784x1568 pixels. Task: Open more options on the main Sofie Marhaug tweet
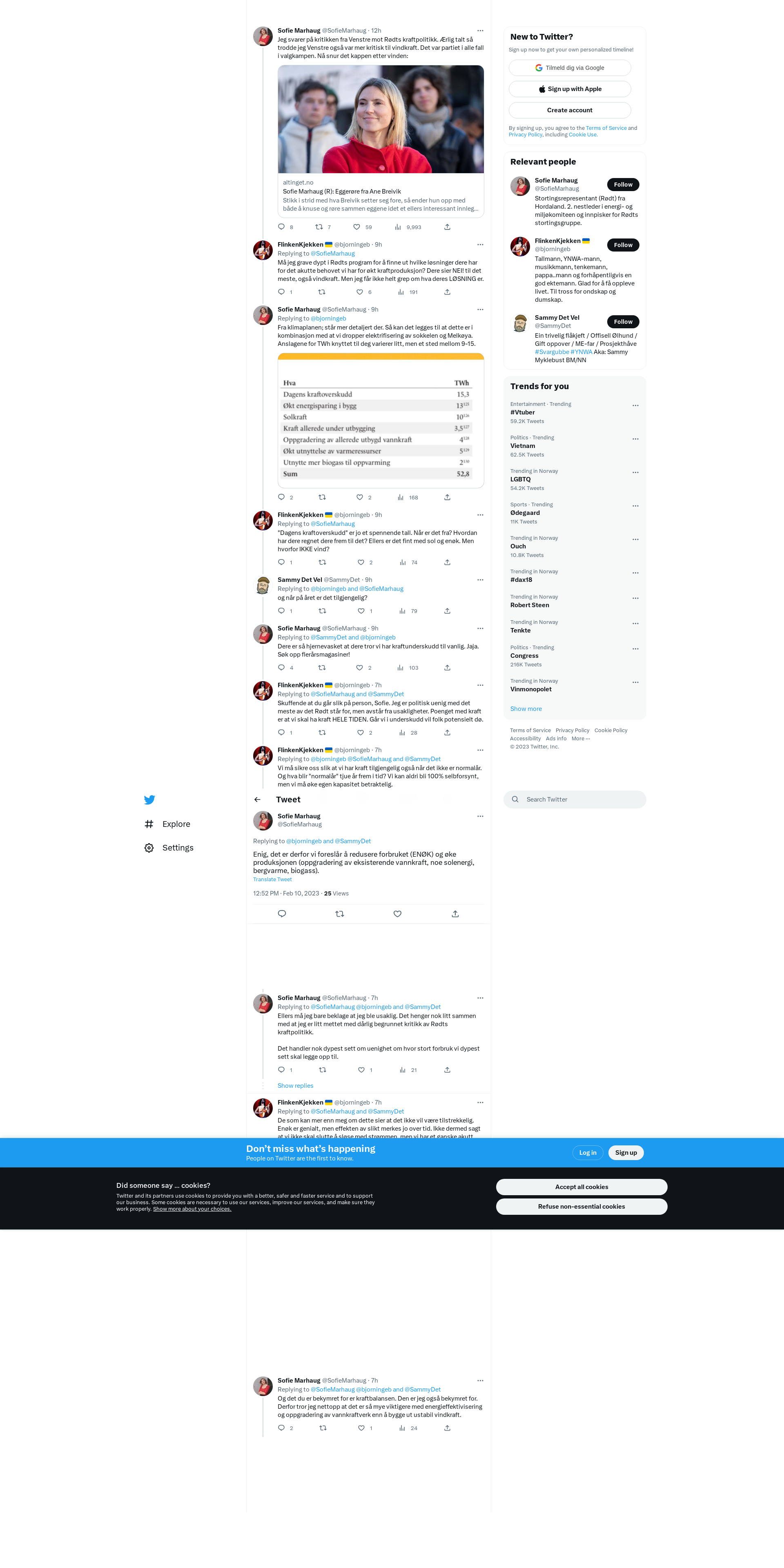click(x=480, y=816)
